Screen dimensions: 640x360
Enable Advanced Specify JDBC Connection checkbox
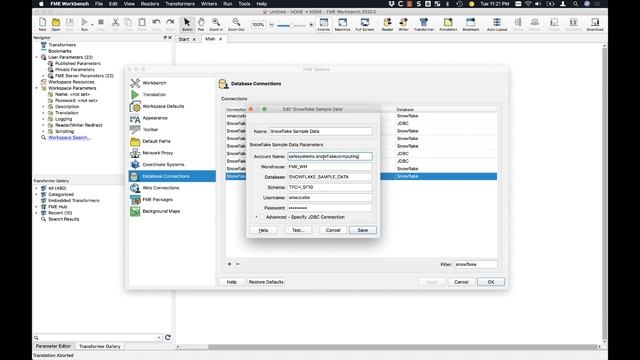pos(262,217)
